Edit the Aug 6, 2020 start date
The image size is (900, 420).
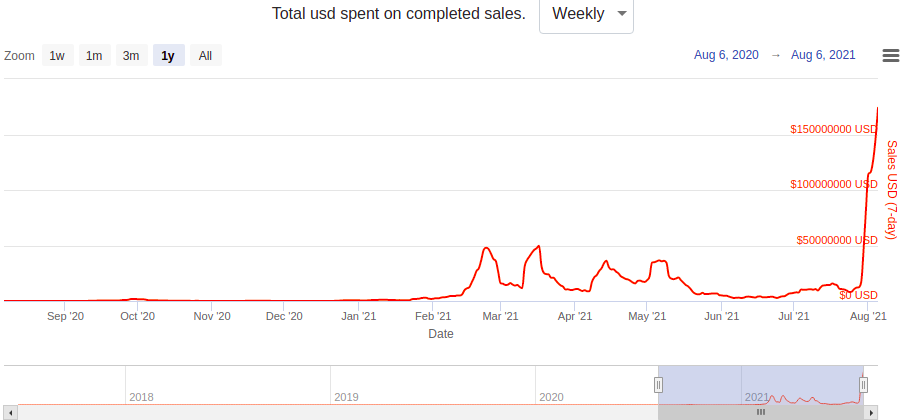(x=726, y=56)
